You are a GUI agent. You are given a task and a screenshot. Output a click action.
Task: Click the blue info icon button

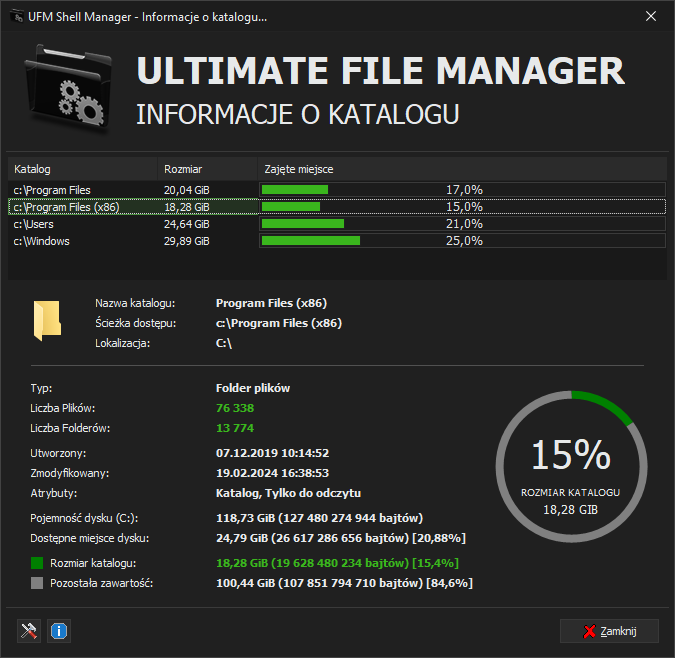(x=59, y=631)
